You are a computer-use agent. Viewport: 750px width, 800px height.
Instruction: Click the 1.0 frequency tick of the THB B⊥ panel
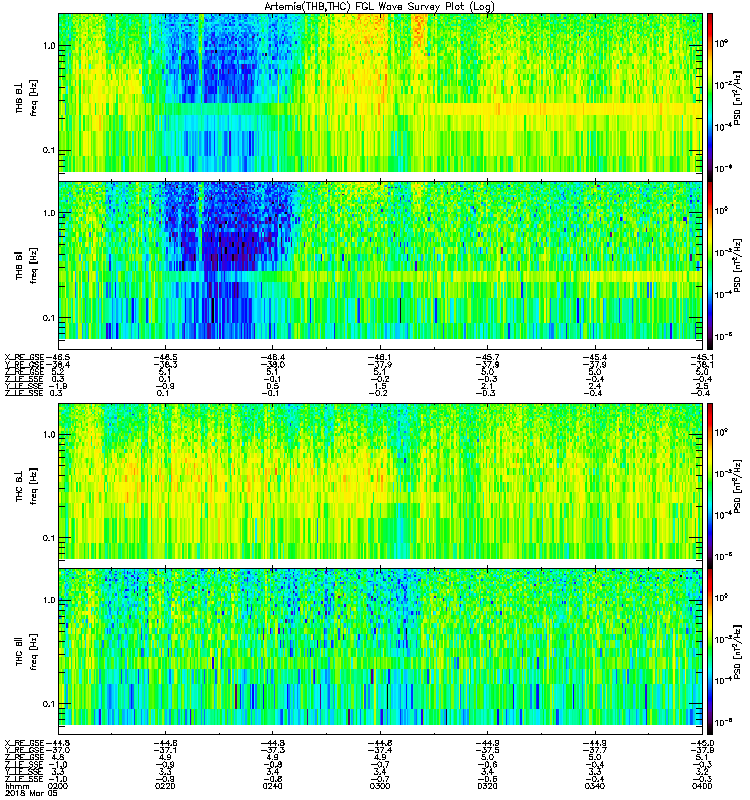(49, 46)
